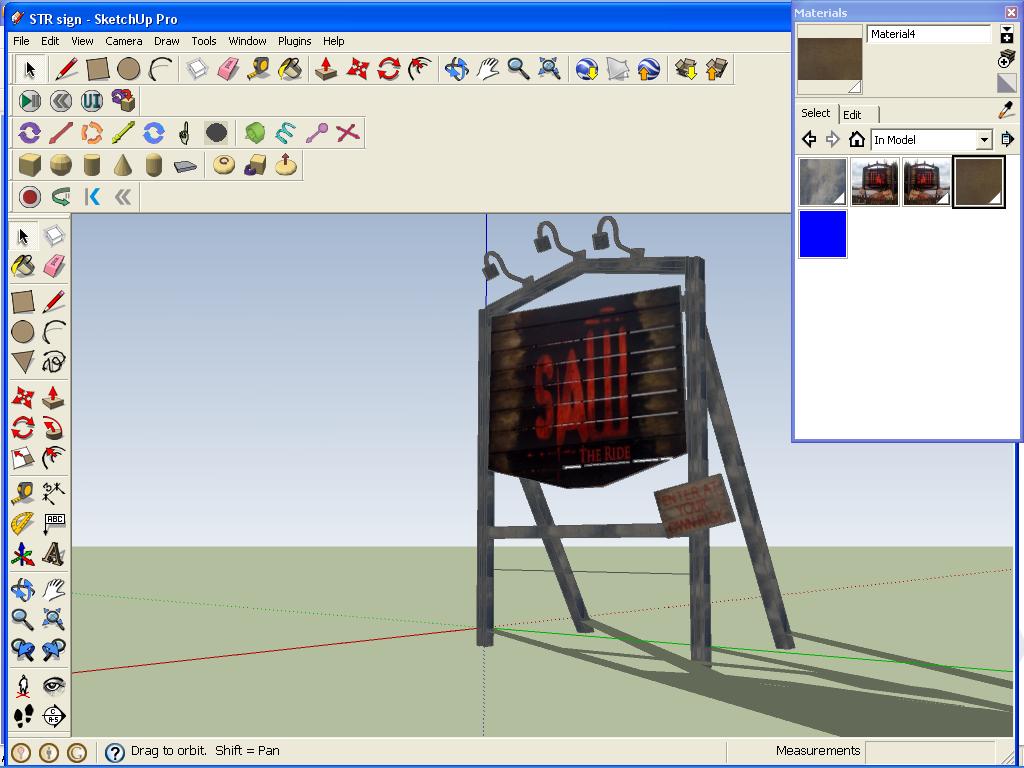Viewport: 1024px width, 768px height.
Task: Select the Line pencil tool in top toolbar
Action: (x=66, y=69)
